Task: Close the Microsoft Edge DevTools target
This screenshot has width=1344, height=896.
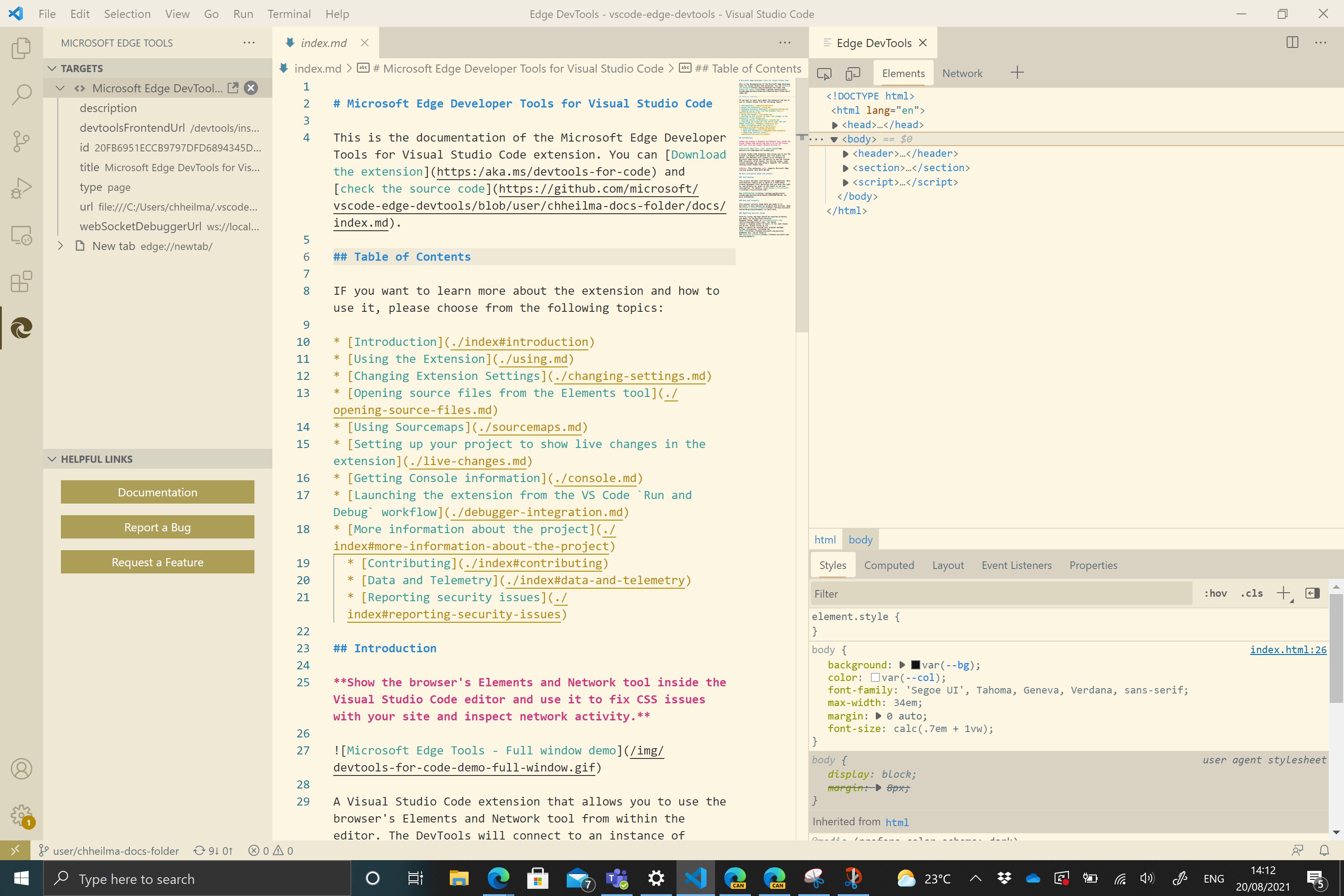Action: click(251, 88)
